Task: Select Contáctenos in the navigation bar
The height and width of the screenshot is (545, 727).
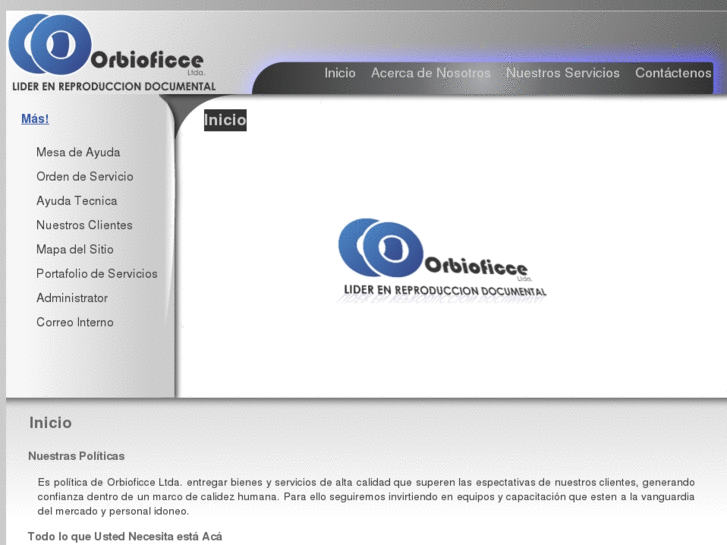Action: coord(673,73)
